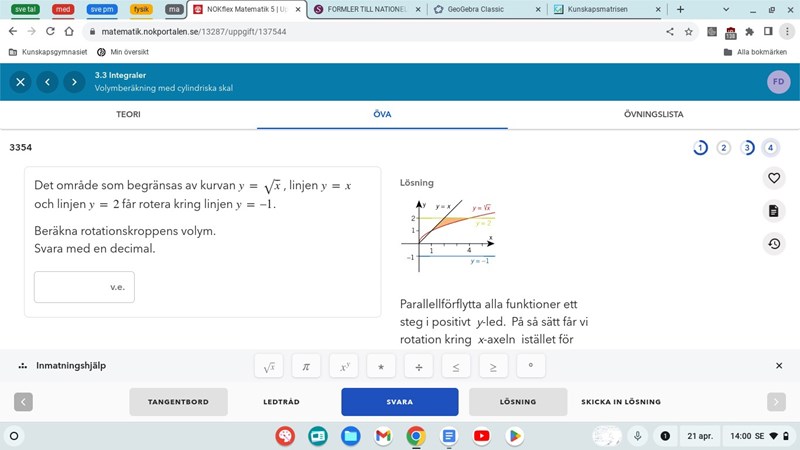This screenshot has width=800, height=450.
Task: Open the answer history clock icon
Action: coord(773,244)
